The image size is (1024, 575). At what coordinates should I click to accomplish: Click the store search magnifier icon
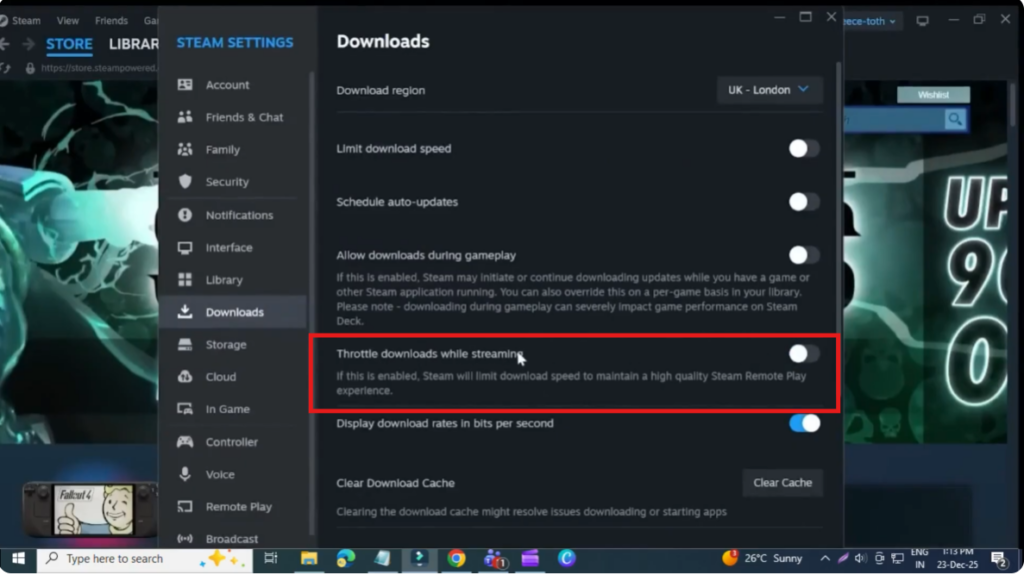coord(955,120)
